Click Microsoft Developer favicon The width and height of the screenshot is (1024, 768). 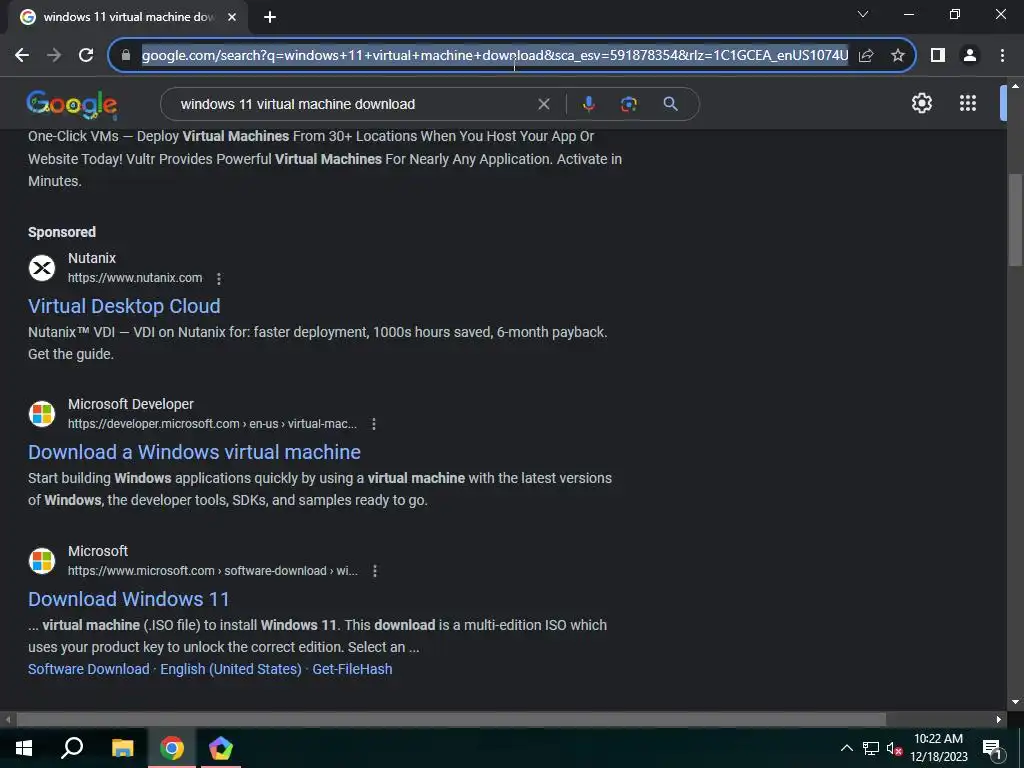42,414
